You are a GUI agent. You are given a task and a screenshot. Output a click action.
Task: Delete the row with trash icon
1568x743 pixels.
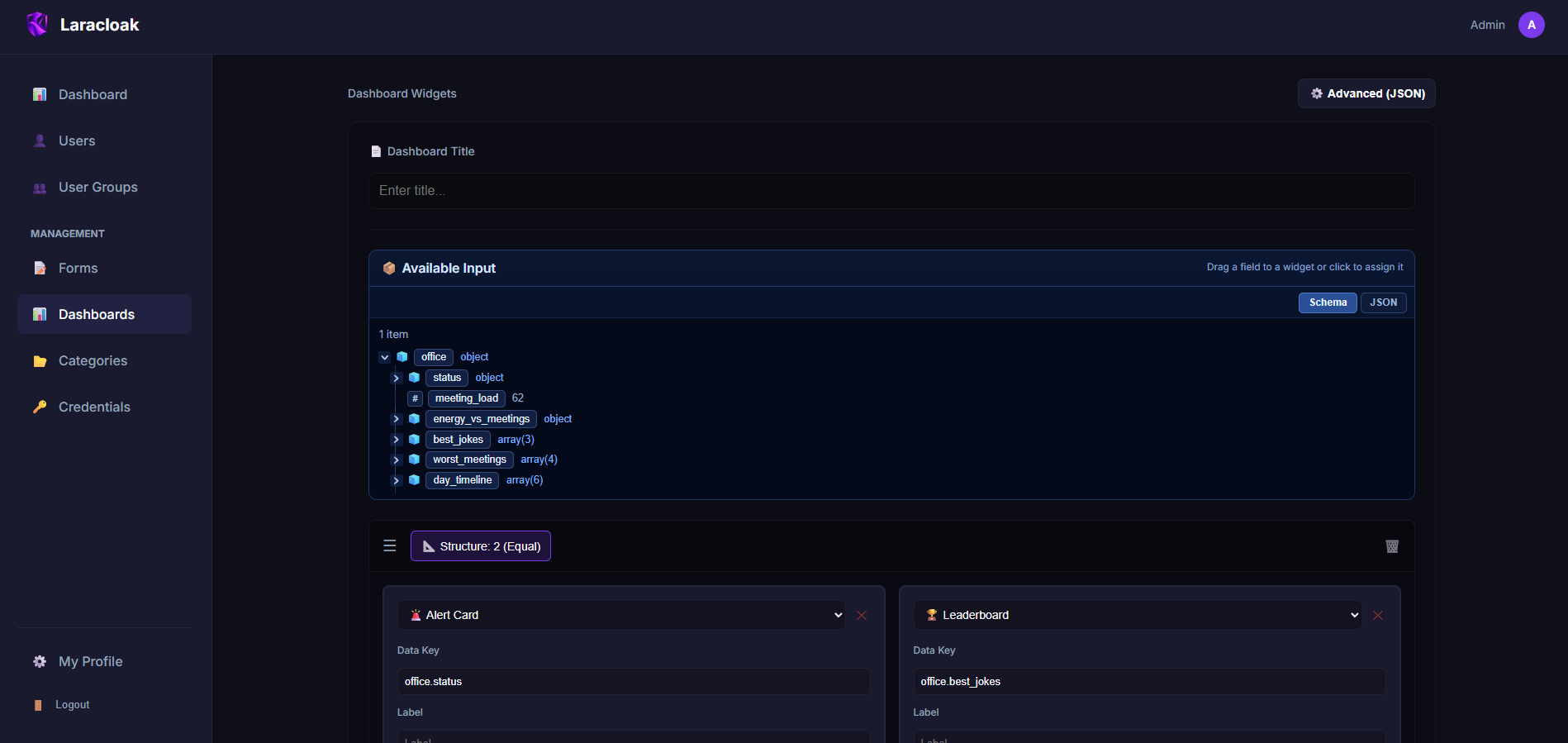(x=1392, y=546)
